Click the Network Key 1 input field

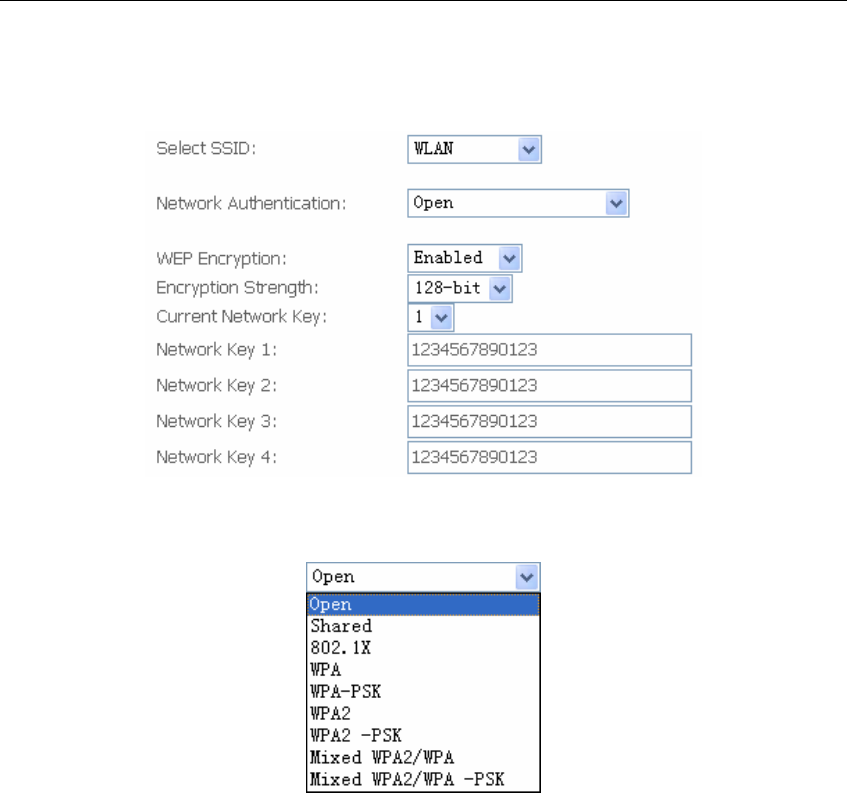[549, 350]
